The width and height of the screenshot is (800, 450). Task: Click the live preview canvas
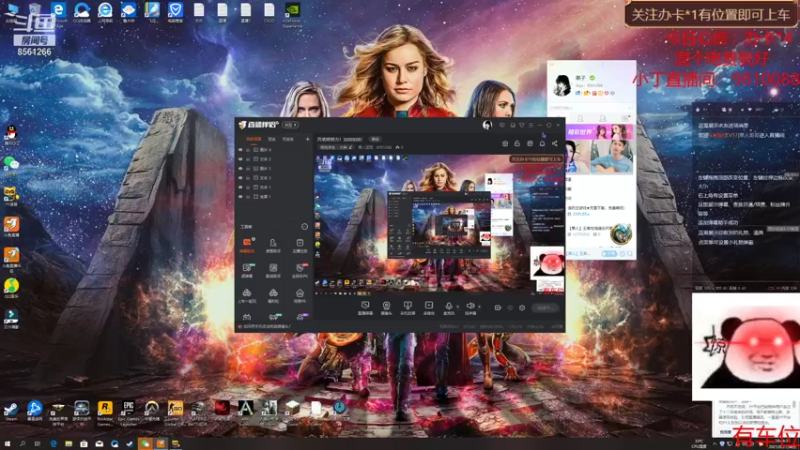[x=439, y=224]
